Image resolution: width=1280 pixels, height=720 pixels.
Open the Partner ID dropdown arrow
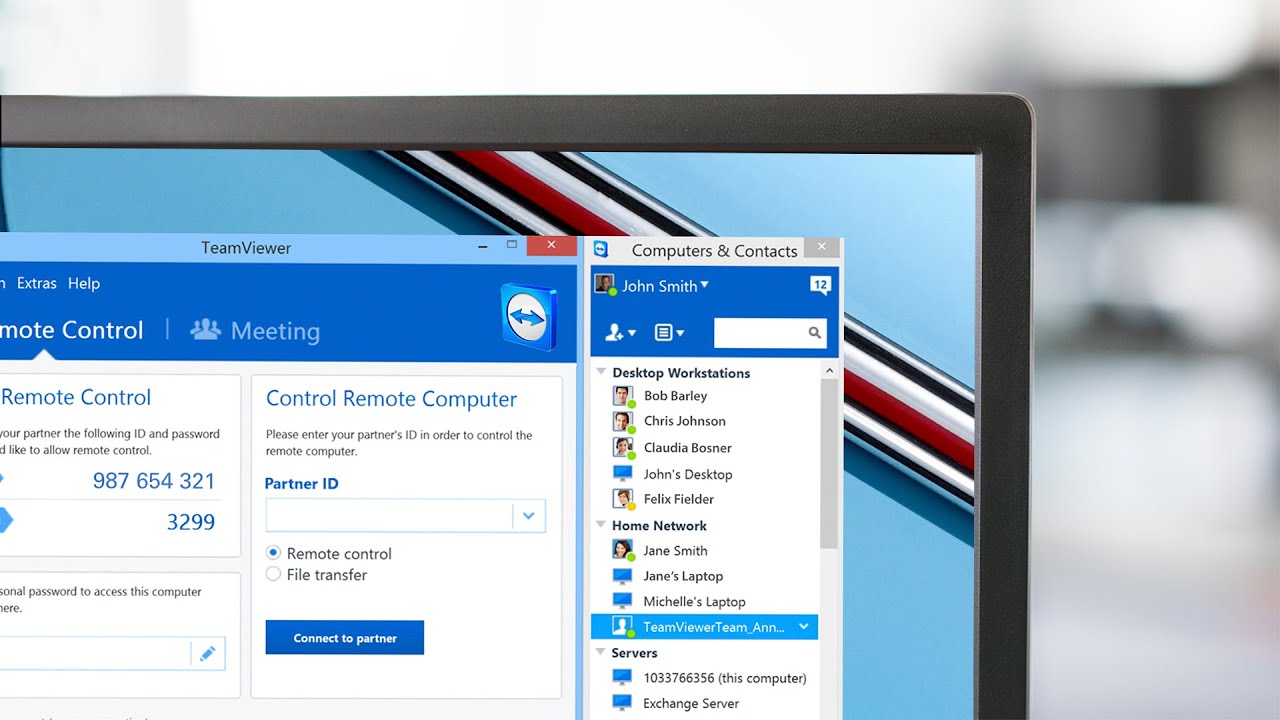[528, 516]
